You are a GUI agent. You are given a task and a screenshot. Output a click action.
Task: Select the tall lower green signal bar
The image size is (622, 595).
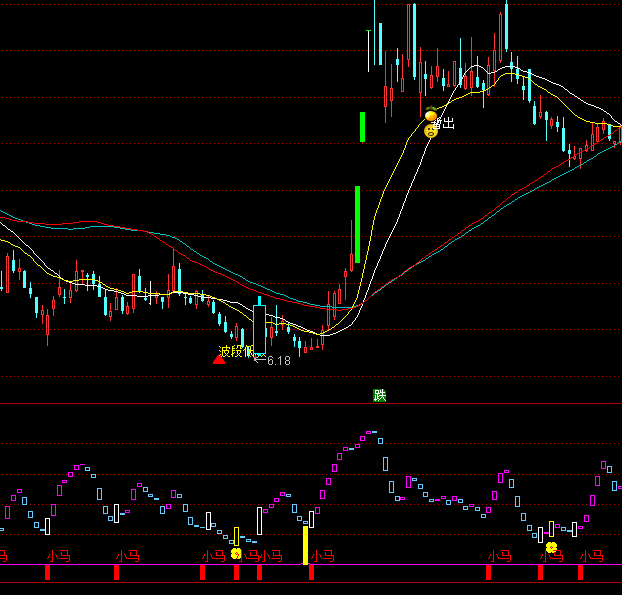(356, 224)
